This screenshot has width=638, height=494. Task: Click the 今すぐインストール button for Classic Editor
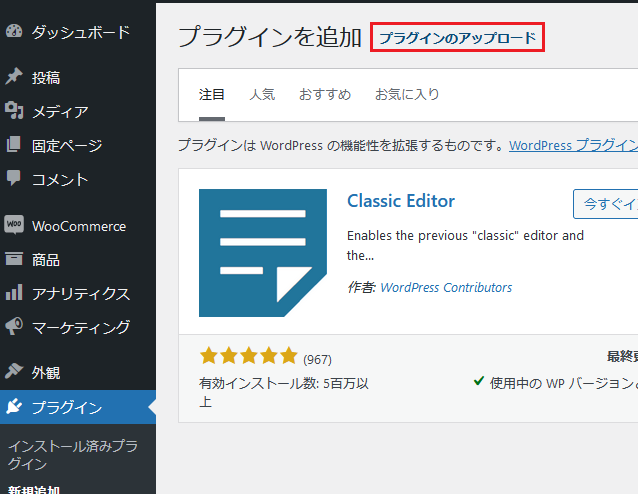coord(605,204)
